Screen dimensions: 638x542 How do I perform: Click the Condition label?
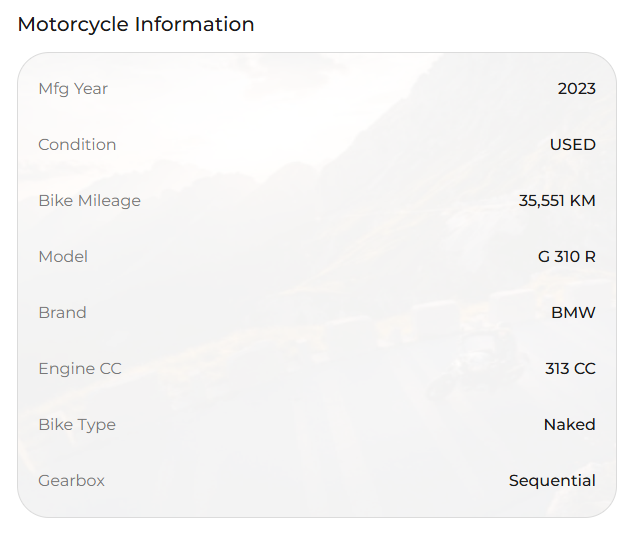click(77, 144)
